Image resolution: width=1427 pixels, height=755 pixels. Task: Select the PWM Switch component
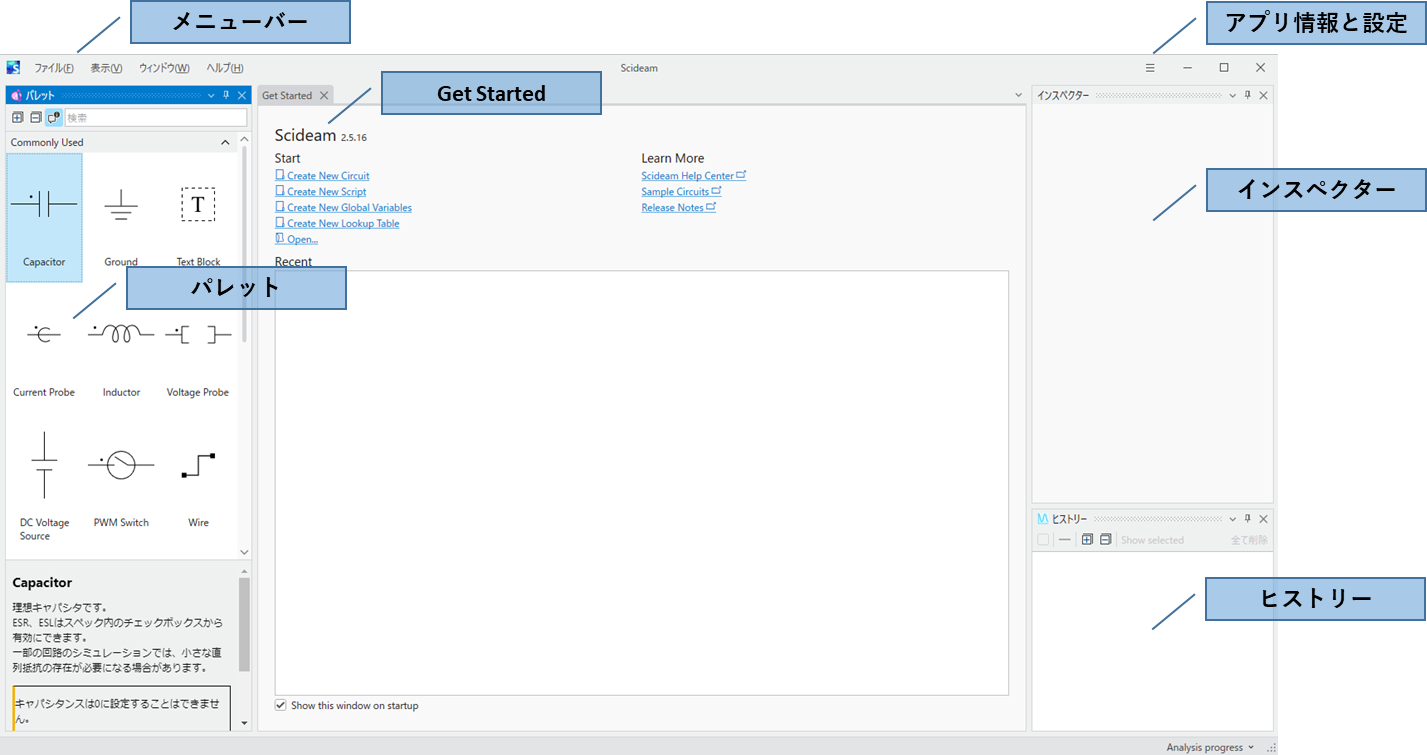tap(121, 480)
